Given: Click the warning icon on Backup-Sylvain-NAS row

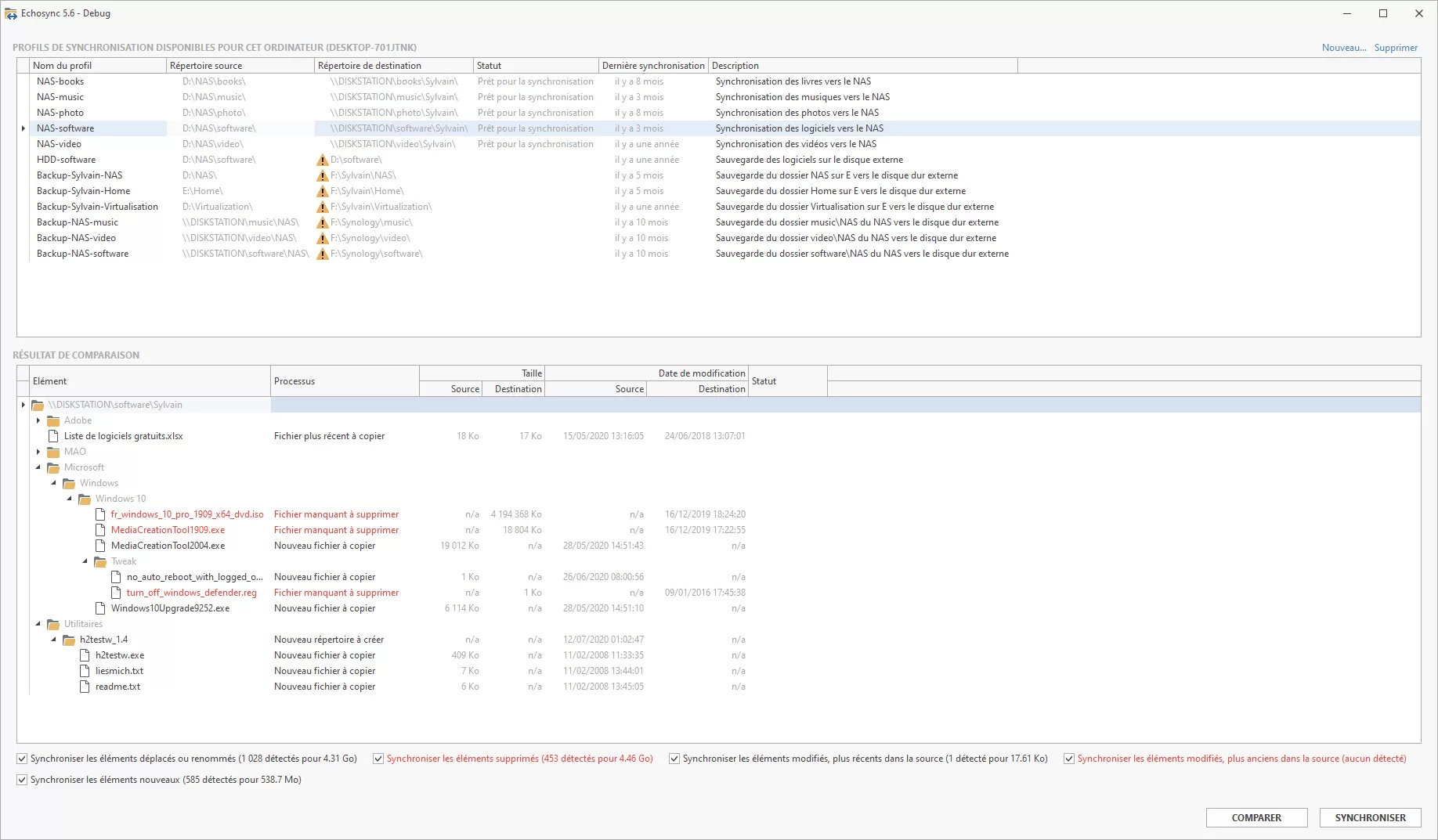Looking at the screenshot, I should coord(323,175).
